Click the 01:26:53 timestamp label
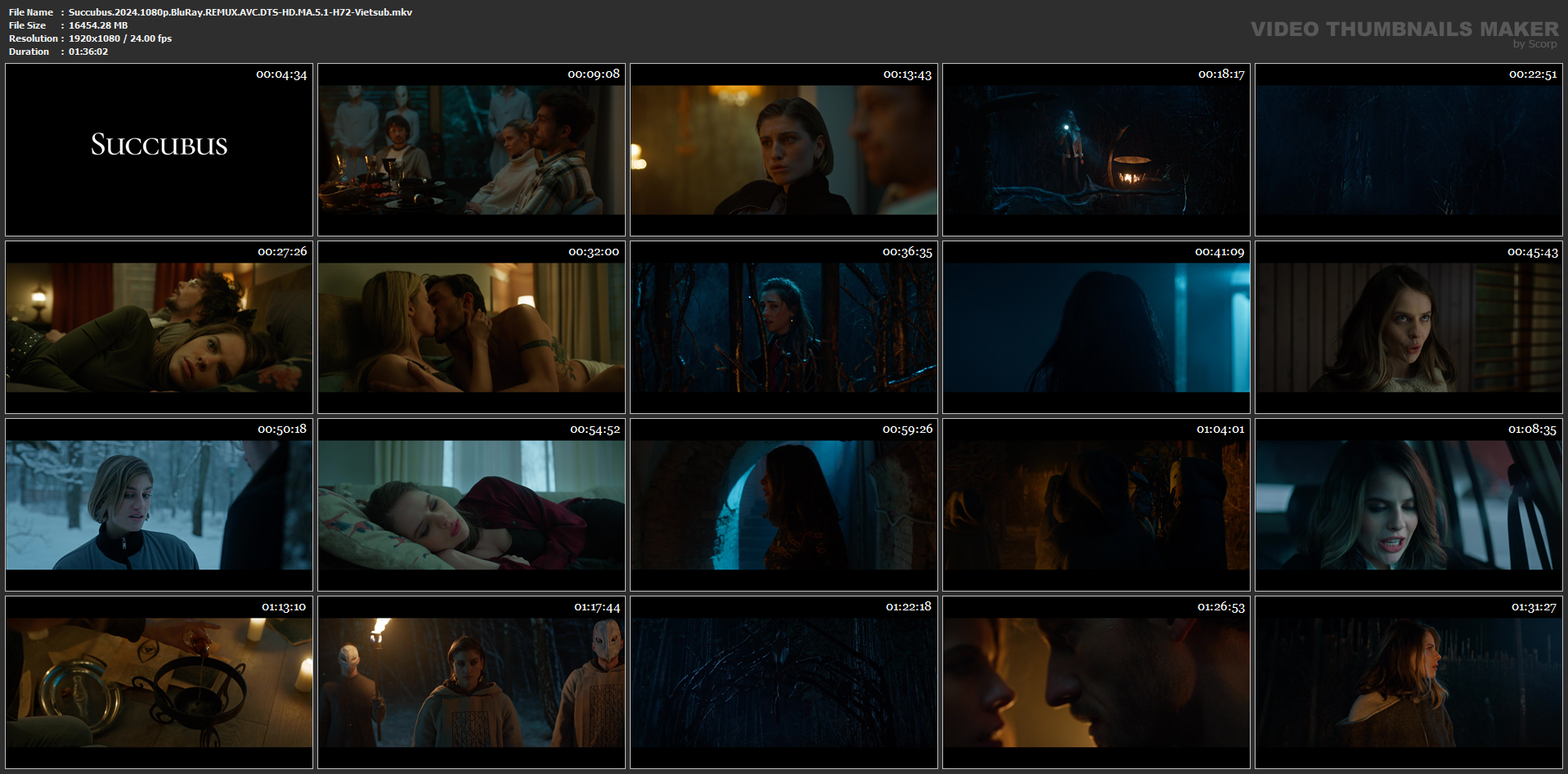 [1221, 607]
